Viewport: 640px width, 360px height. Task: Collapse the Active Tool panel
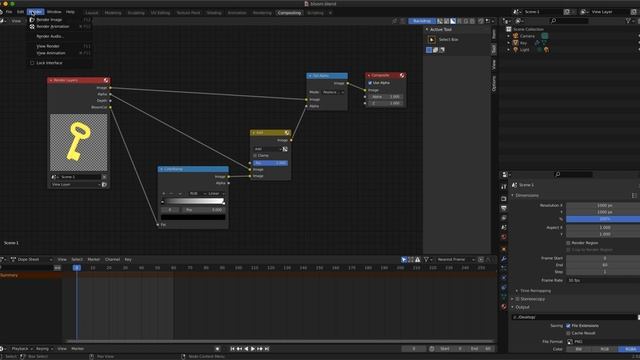(427, 29)
